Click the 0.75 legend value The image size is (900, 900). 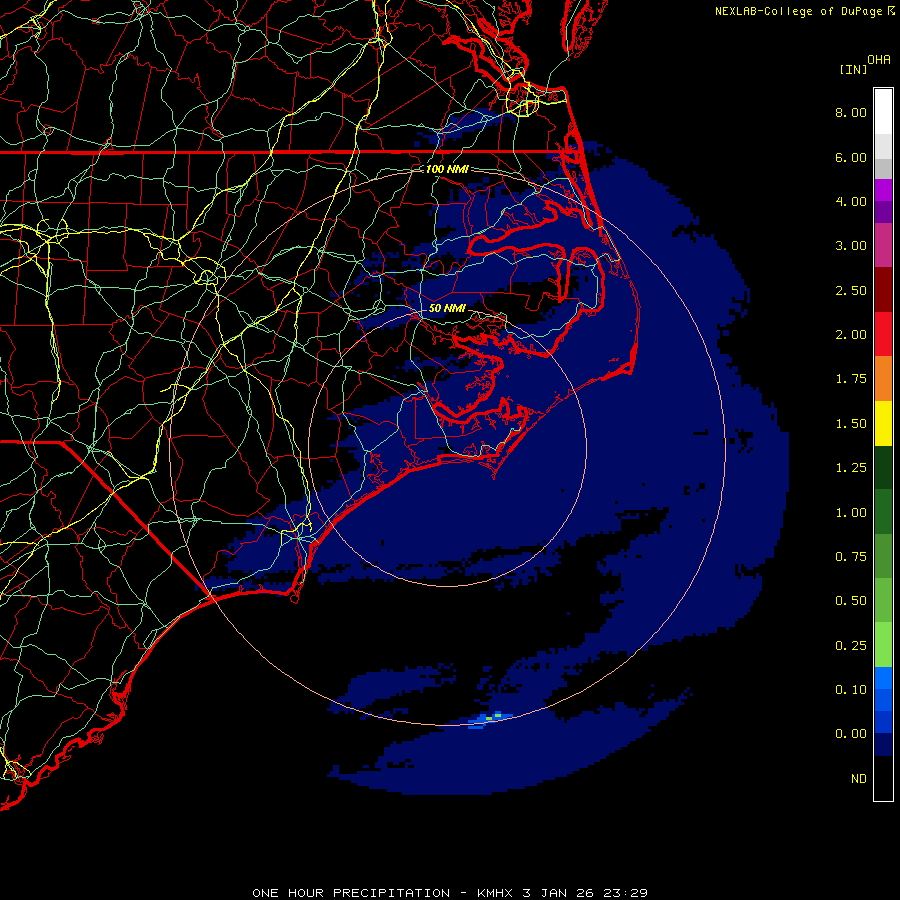851,557
